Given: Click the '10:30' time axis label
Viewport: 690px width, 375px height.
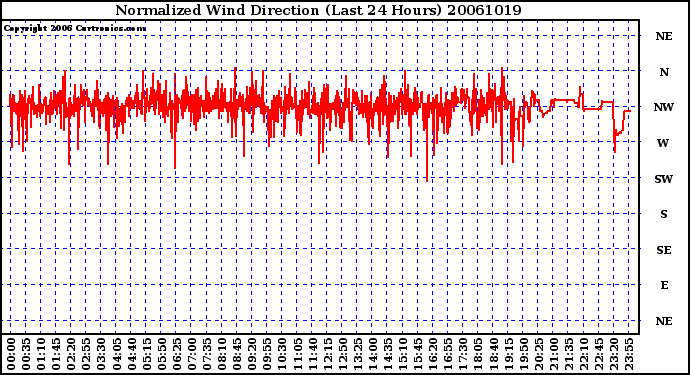Looking at the screenshot, I should pyautogui.click(x=282, y=354).
